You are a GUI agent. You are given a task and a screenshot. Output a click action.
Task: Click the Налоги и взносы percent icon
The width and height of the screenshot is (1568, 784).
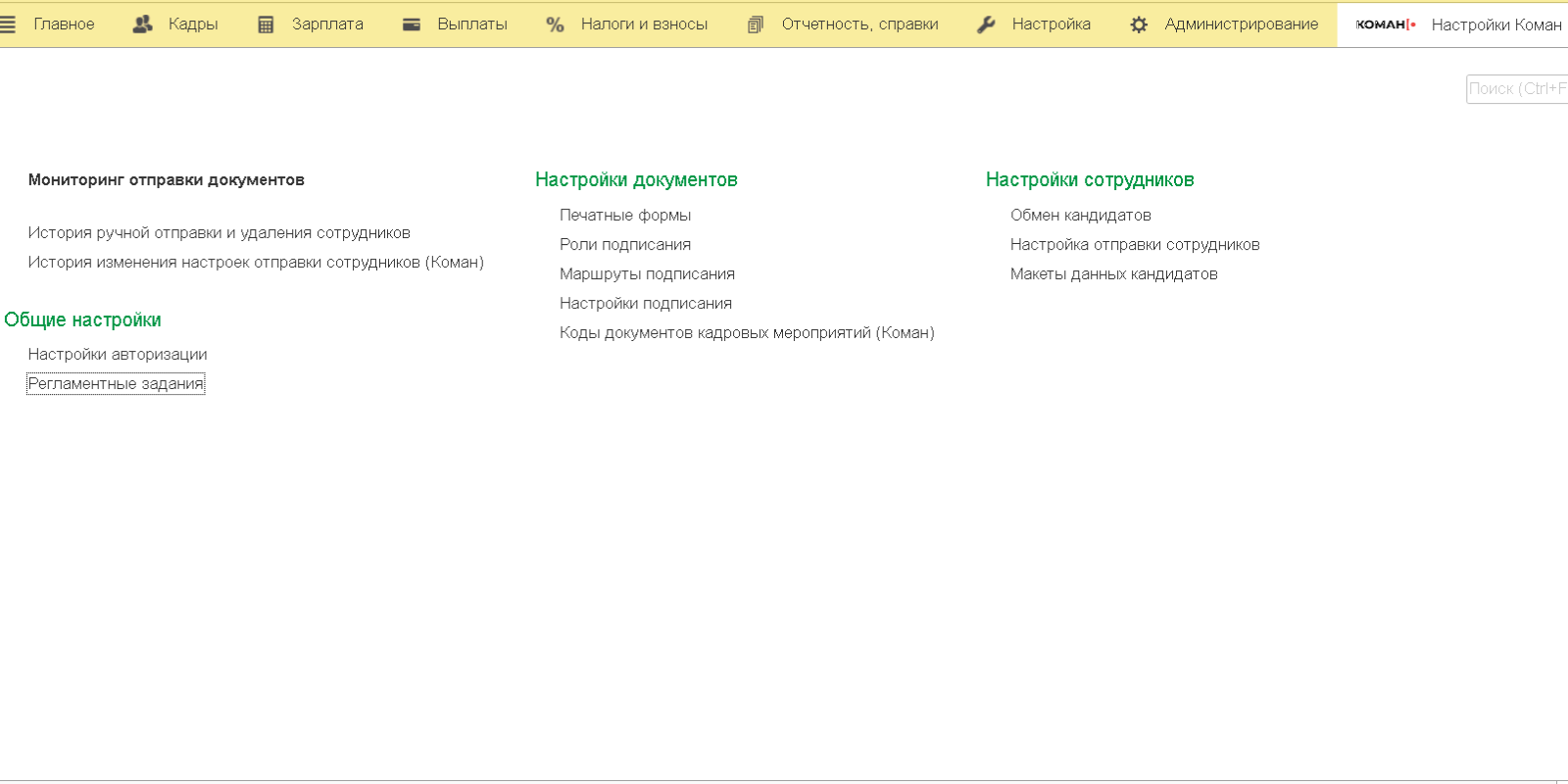coord(555,24)
